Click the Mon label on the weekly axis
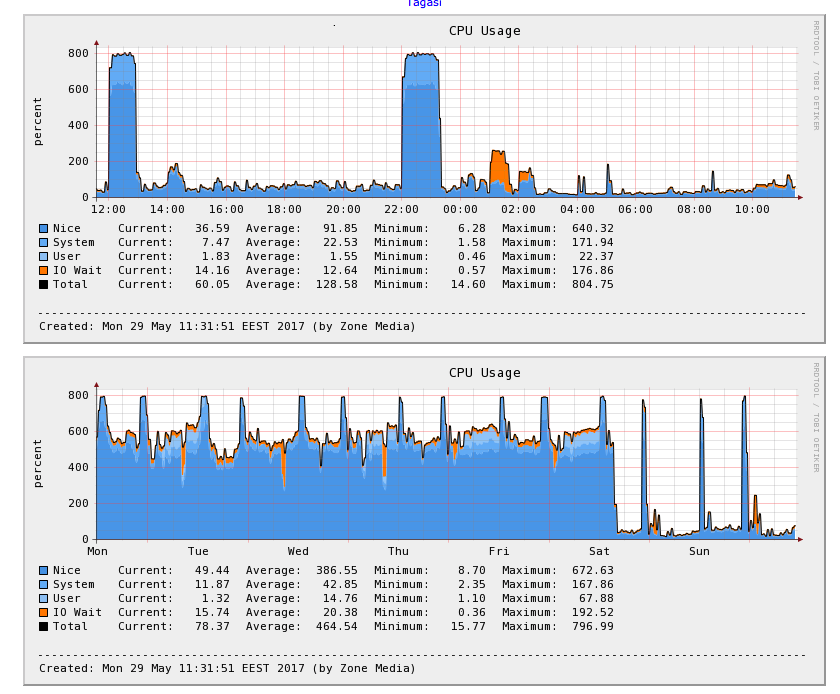 pyautogui.click(x=98, y=551)
